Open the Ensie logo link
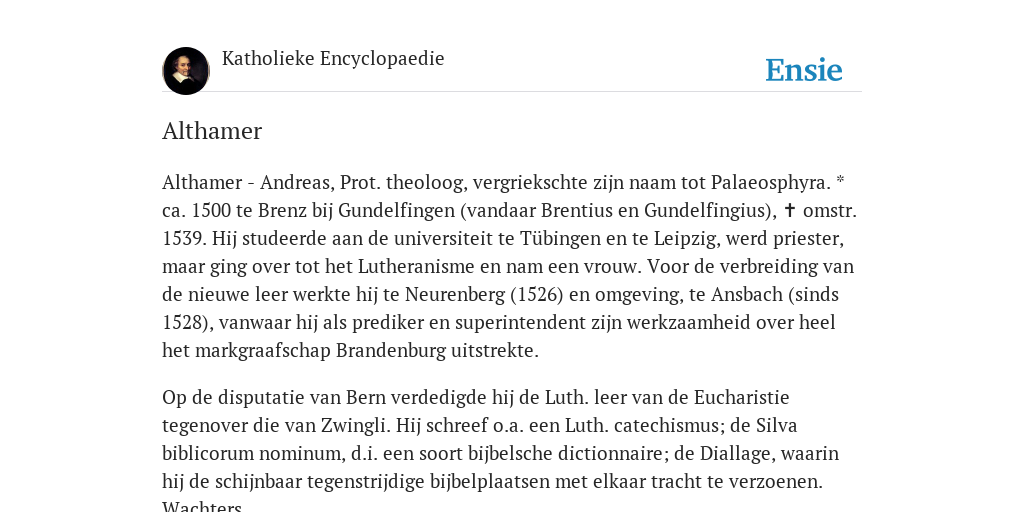This screenshot has height=512, width=1024. [x=804, y=70]
